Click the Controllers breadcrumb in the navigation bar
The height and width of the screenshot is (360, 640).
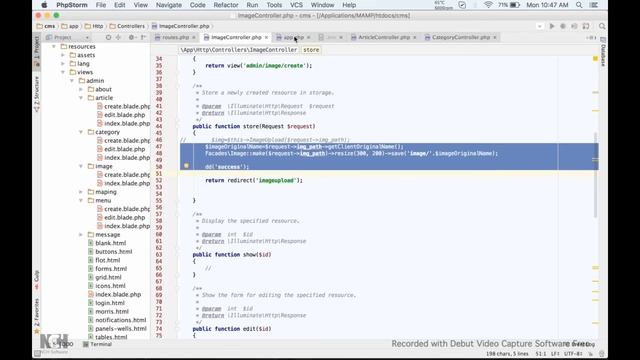[x=127, y=26]
